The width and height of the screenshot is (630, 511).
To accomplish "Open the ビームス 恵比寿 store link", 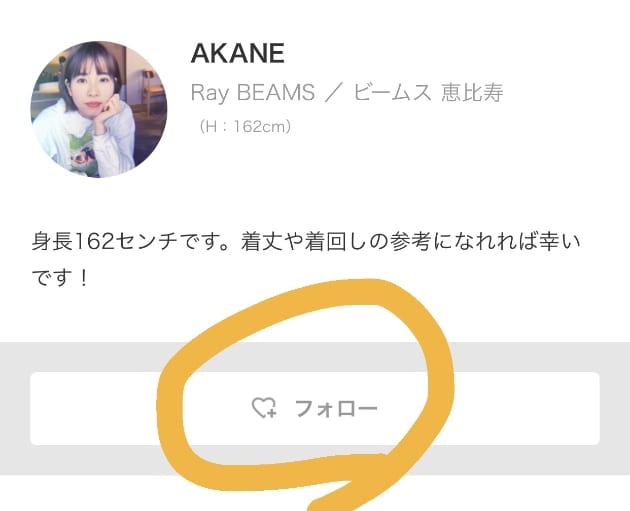I will click(428, 92).
